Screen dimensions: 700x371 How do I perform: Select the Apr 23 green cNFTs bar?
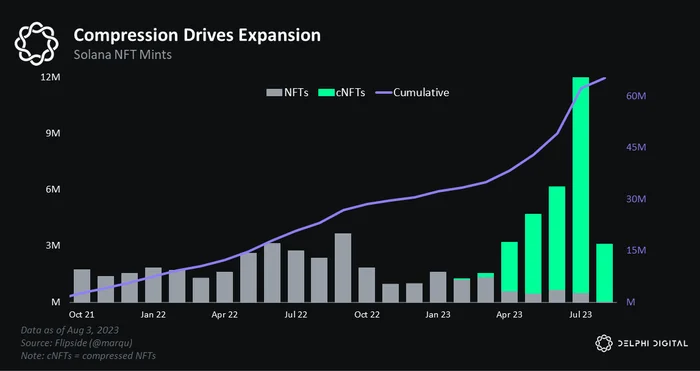[509, 267]
